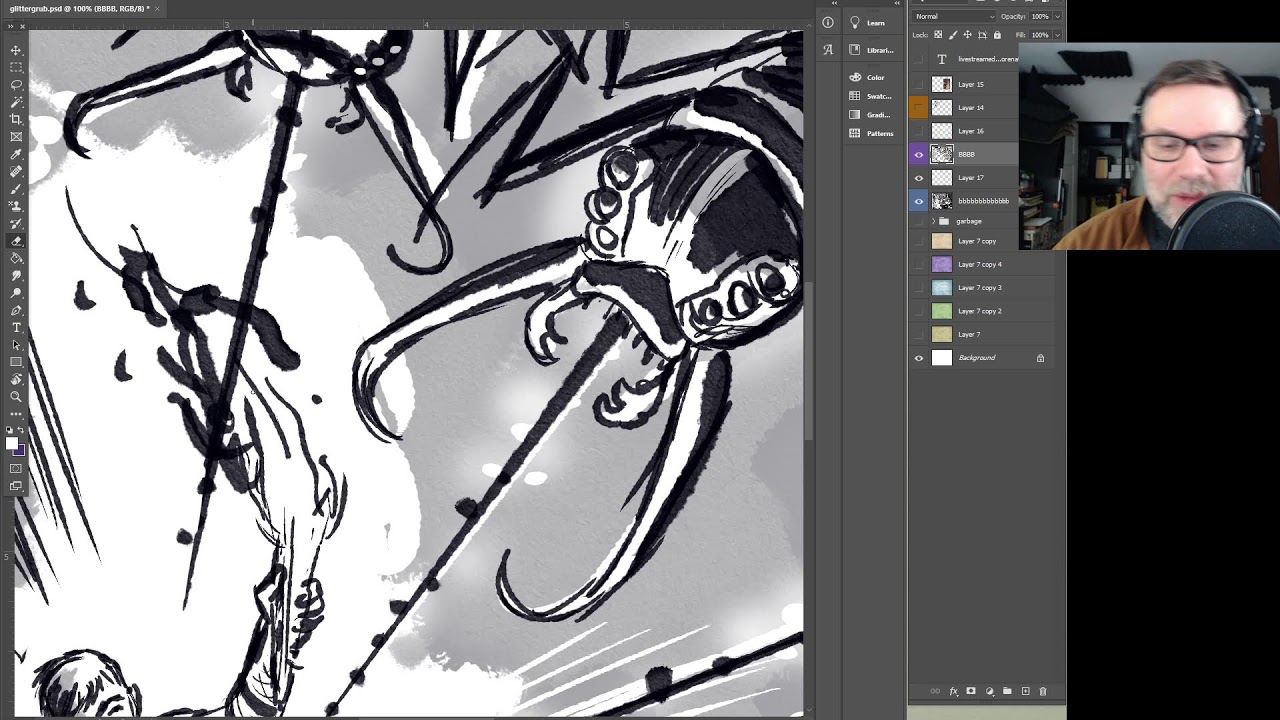The image size is (1280, 720).
Task: Open the Edit Toolbar three-dots menu
Action: coord(16,412)
